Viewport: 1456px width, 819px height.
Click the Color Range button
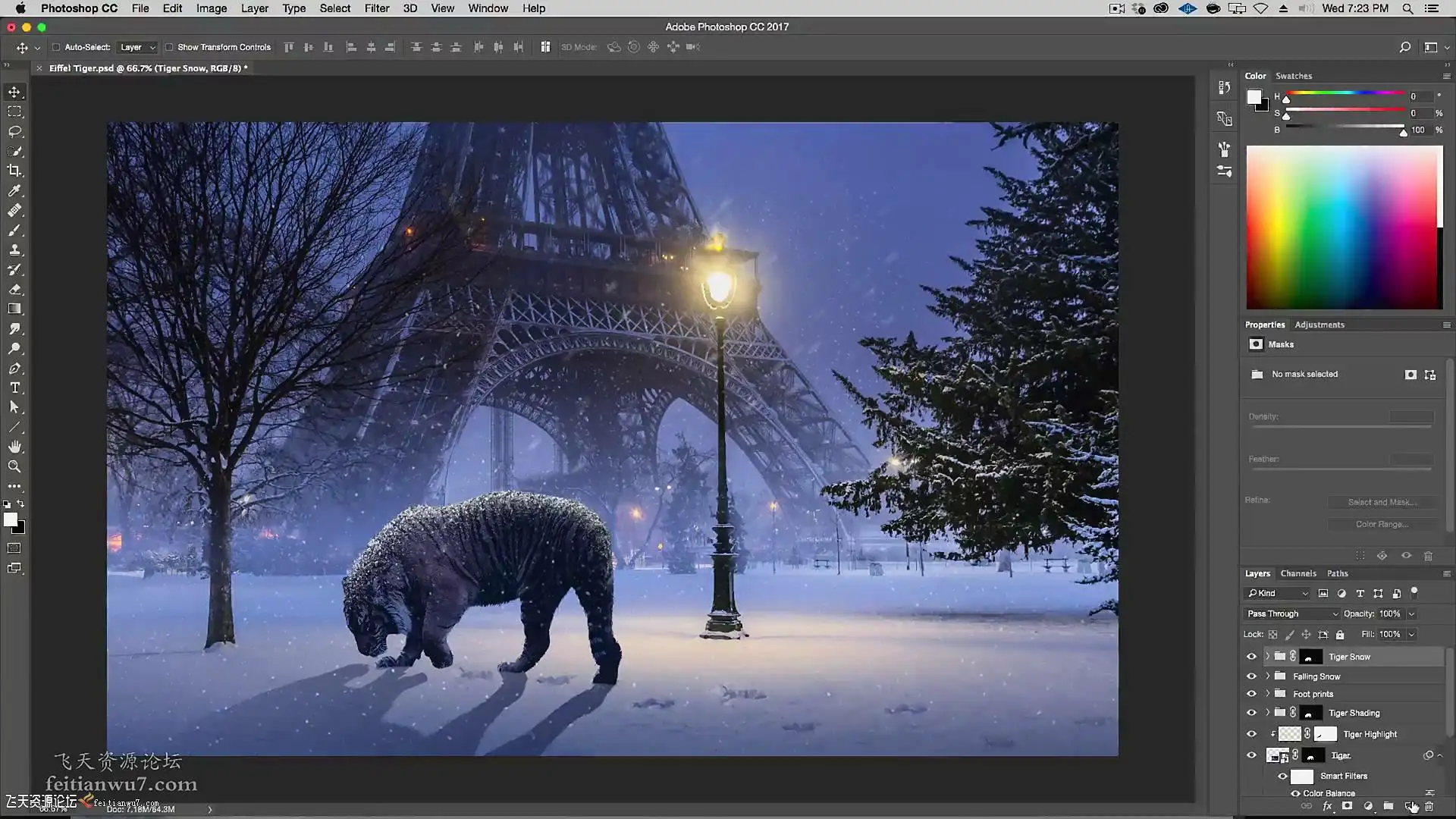(x=1382, y=524)
